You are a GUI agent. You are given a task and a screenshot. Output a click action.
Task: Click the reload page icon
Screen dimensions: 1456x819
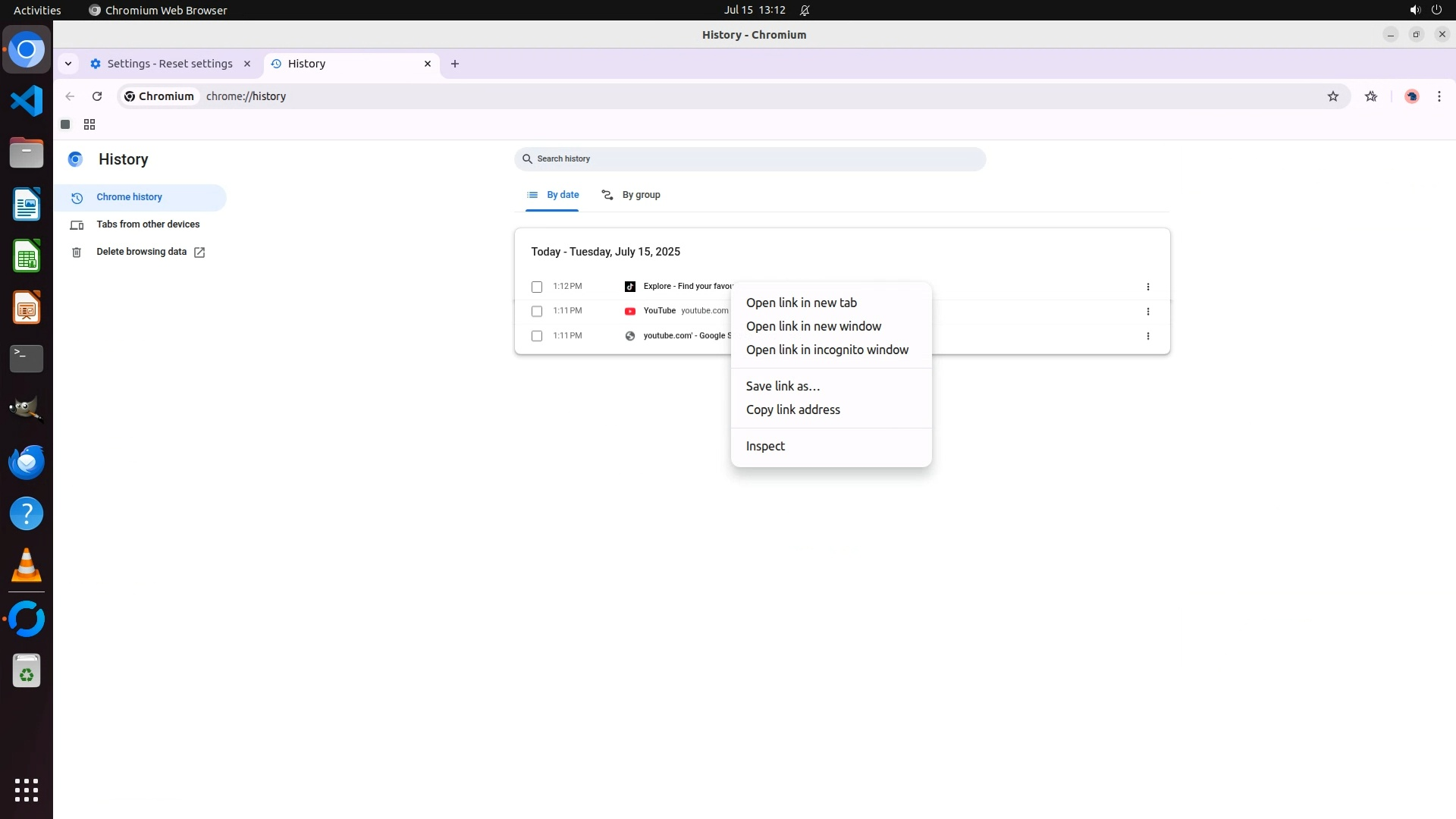97,96
